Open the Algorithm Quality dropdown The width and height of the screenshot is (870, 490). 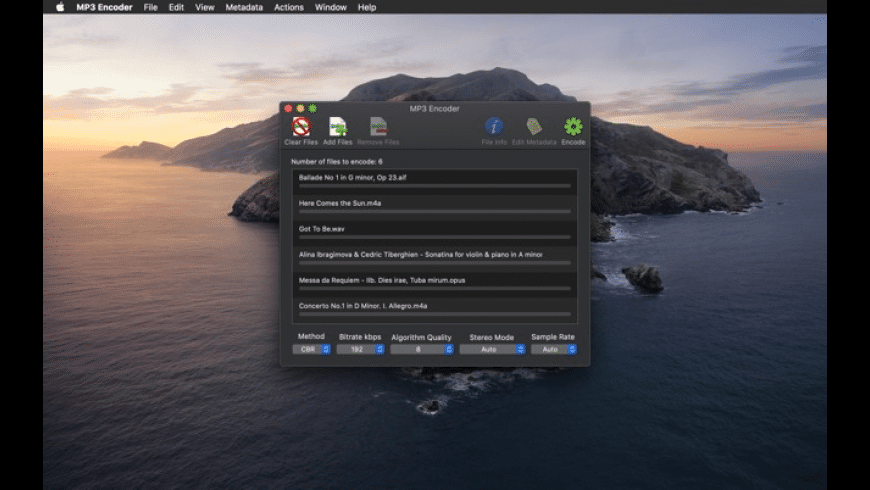coord(422,349)
